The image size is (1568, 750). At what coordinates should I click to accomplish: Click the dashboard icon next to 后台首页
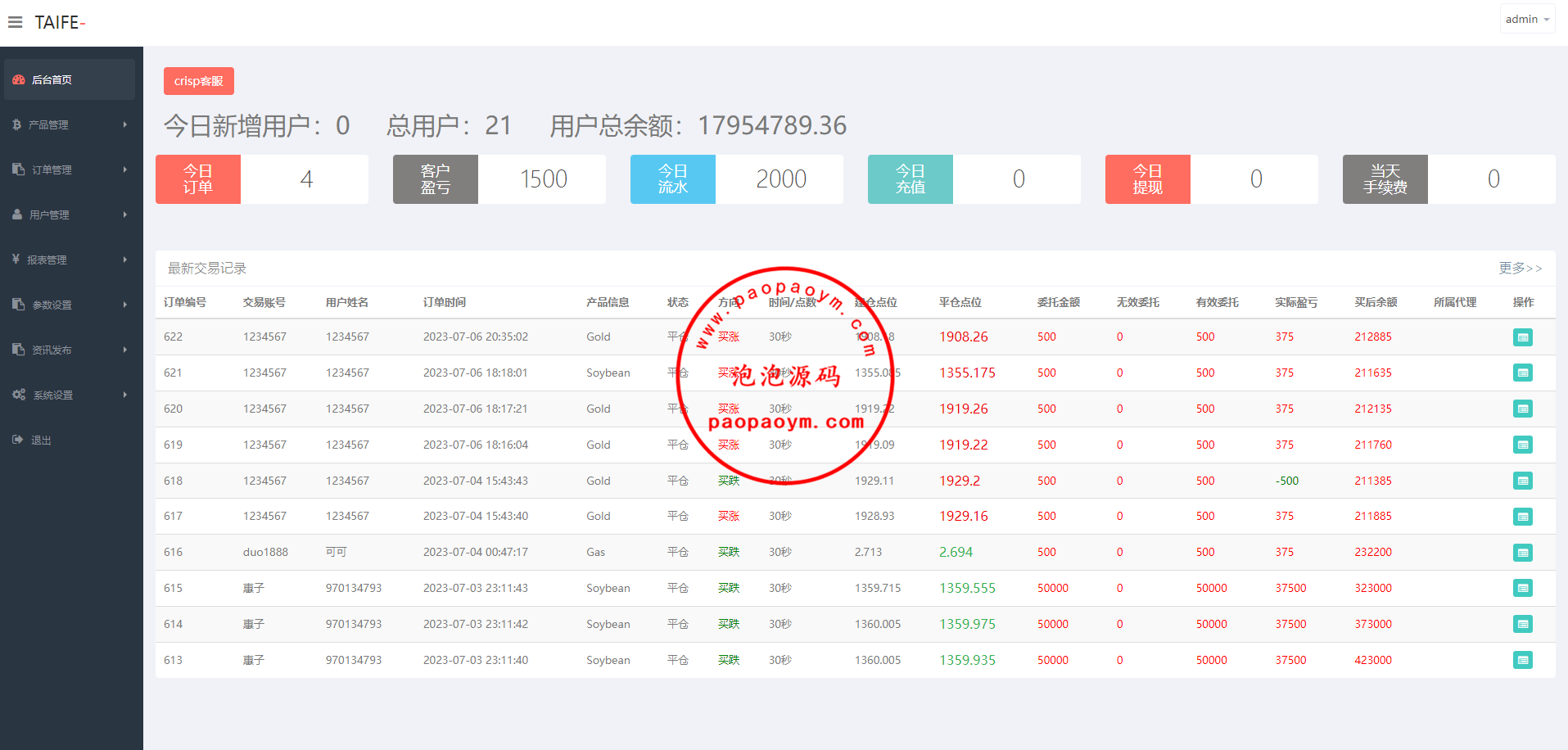point(18,79)
